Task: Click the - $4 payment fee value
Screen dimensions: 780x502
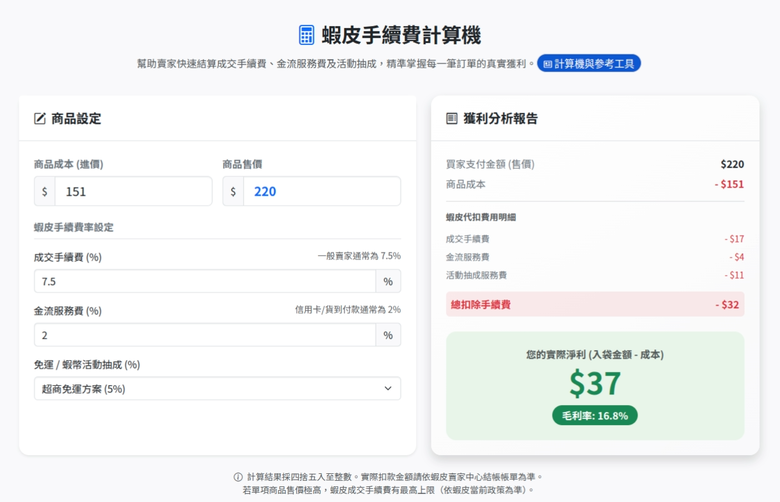Action: click(x=737, y=257)
